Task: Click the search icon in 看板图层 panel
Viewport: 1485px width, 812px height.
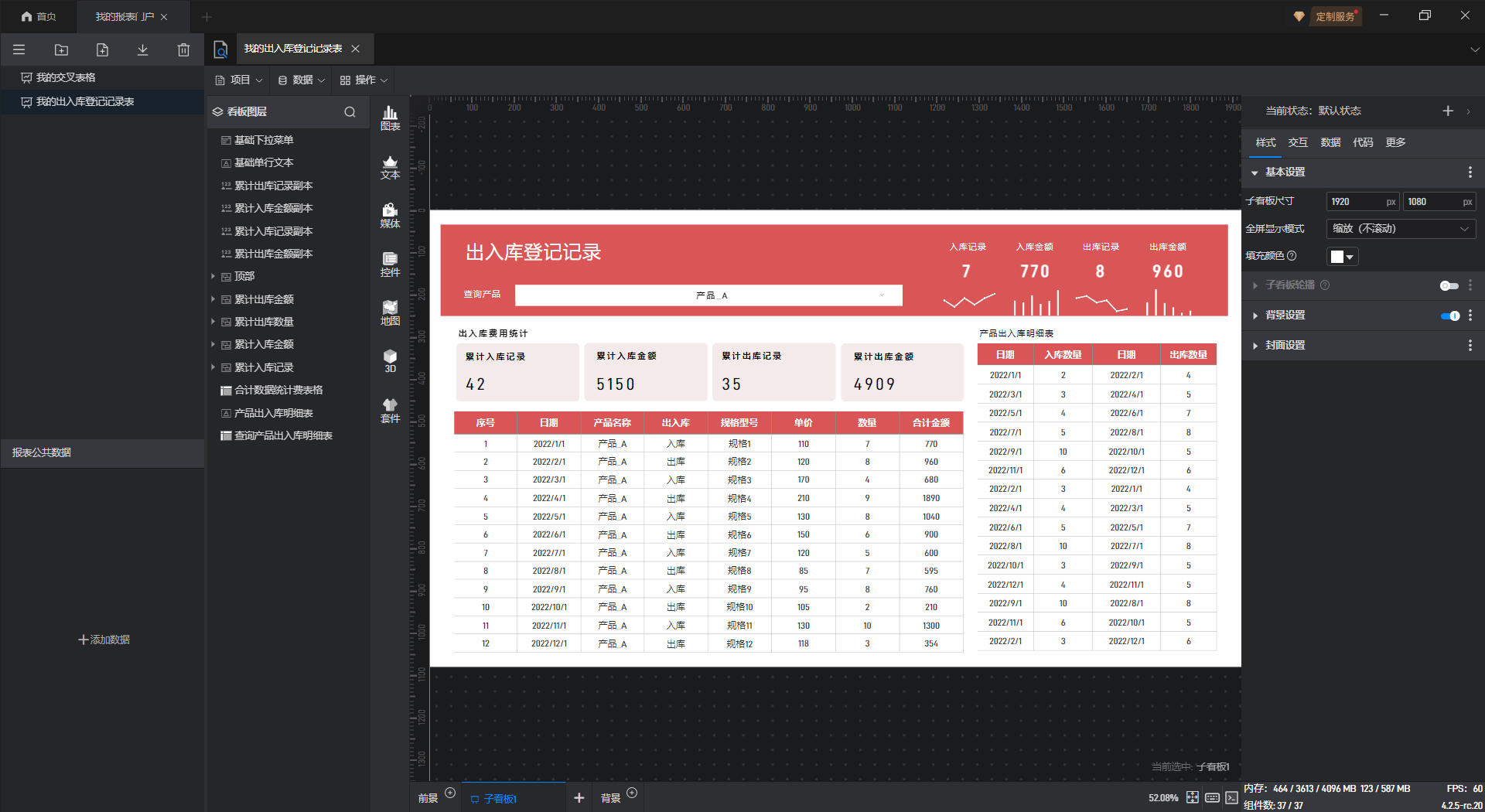Action: [x=350, y=112]
